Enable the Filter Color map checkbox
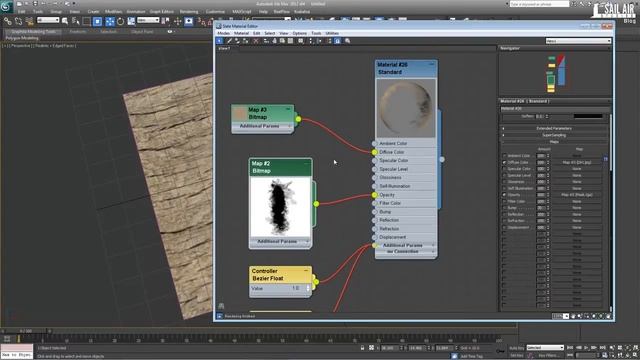640x360 pixels. [x=504, y=201]
